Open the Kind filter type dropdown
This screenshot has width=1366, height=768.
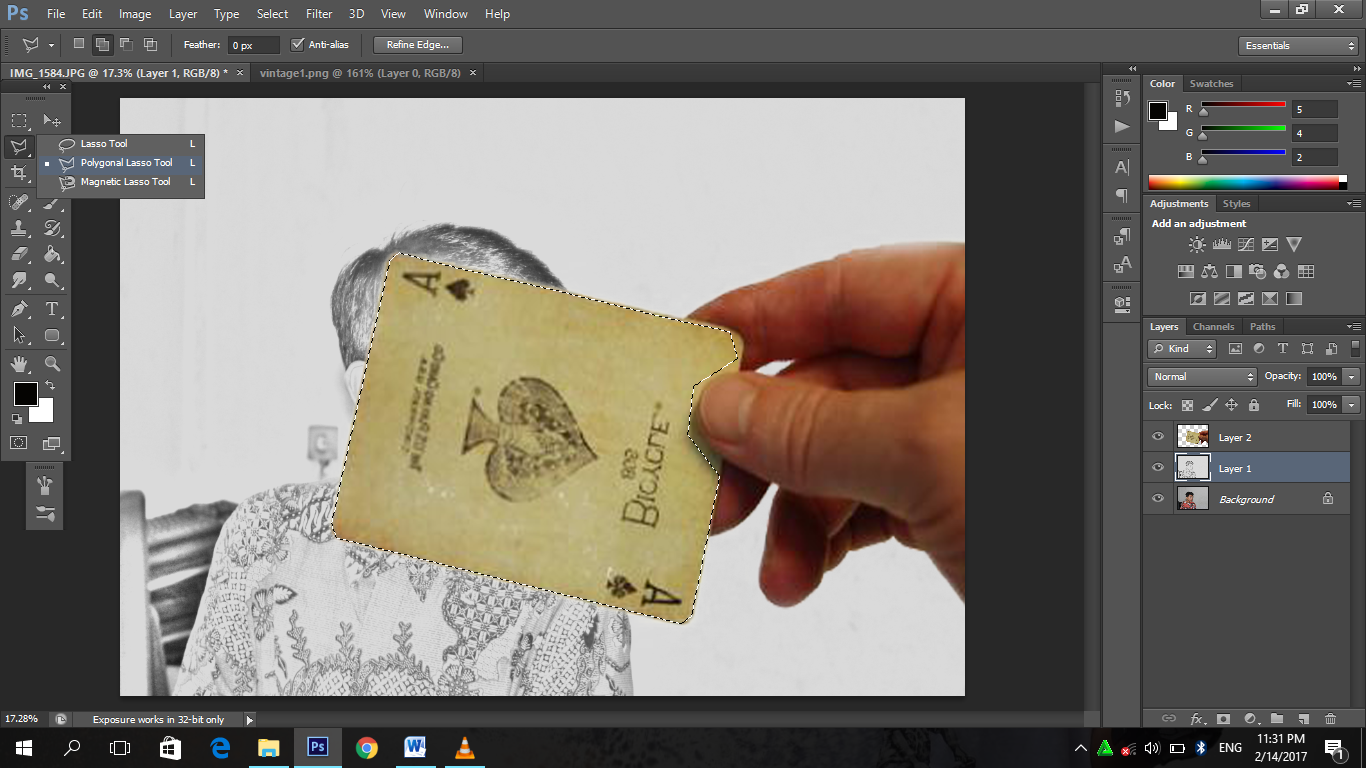click(x=1183, y=349)
